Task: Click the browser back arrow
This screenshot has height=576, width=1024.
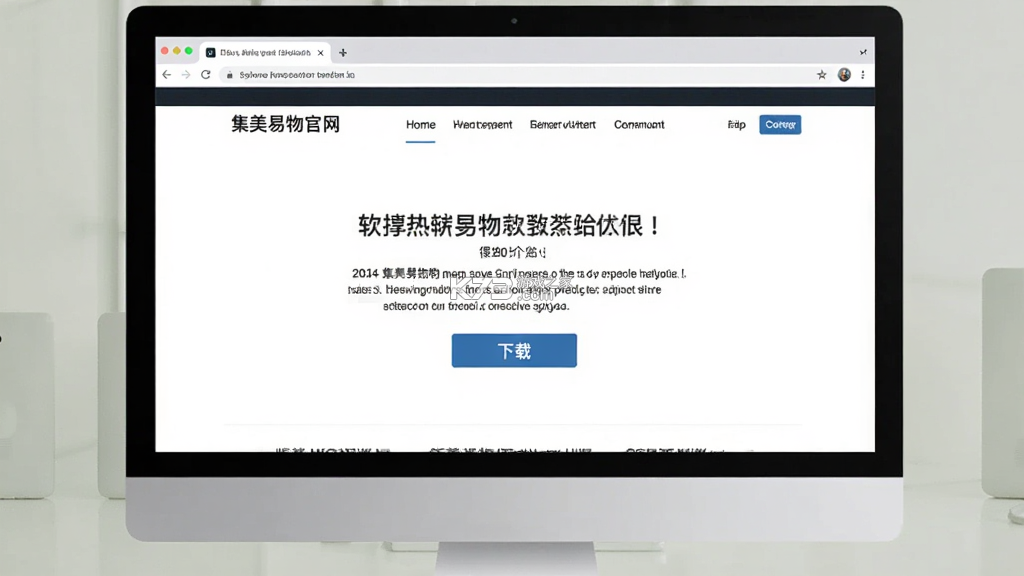Action: coord(167,75)
